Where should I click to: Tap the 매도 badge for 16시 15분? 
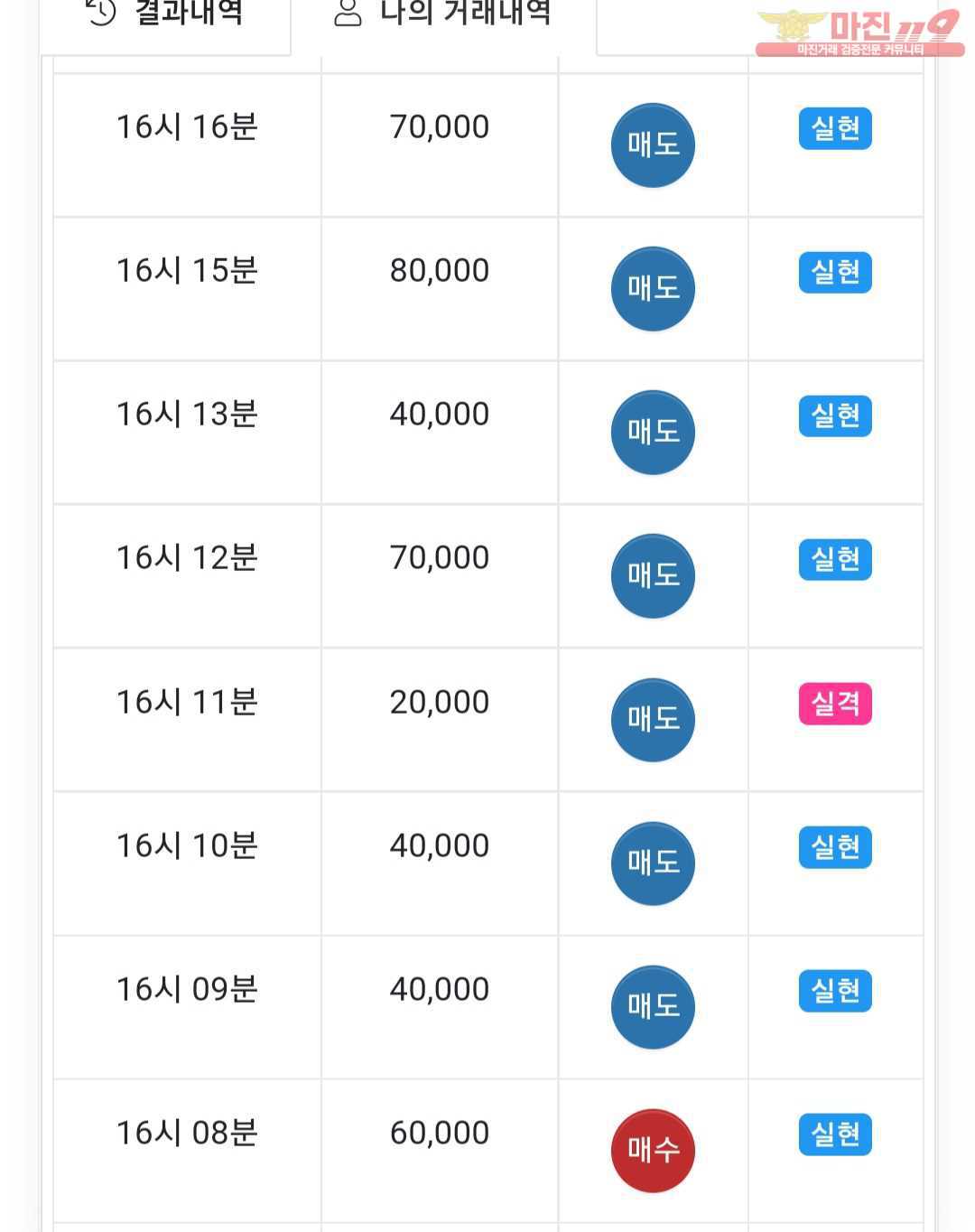[x=653, y=288]
